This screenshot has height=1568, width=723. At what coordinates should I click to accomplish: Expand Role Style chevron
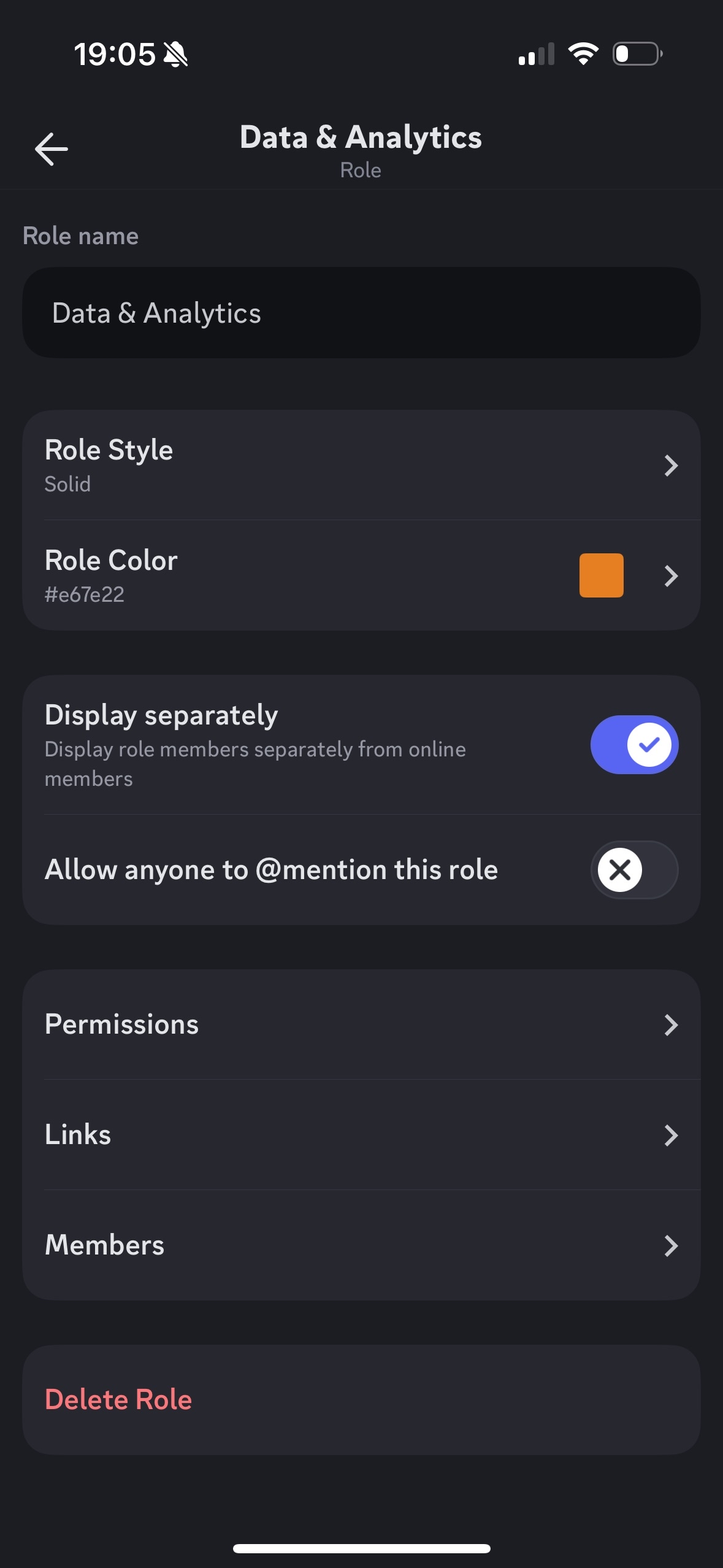click(671, 466)
